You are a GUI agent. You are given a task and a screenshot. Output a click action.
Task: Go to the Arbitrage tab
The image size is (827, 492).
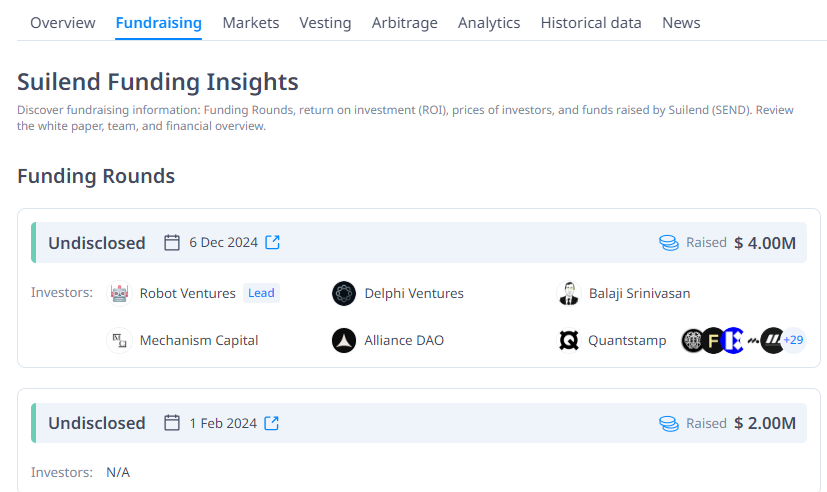click(x=405, y=23)
